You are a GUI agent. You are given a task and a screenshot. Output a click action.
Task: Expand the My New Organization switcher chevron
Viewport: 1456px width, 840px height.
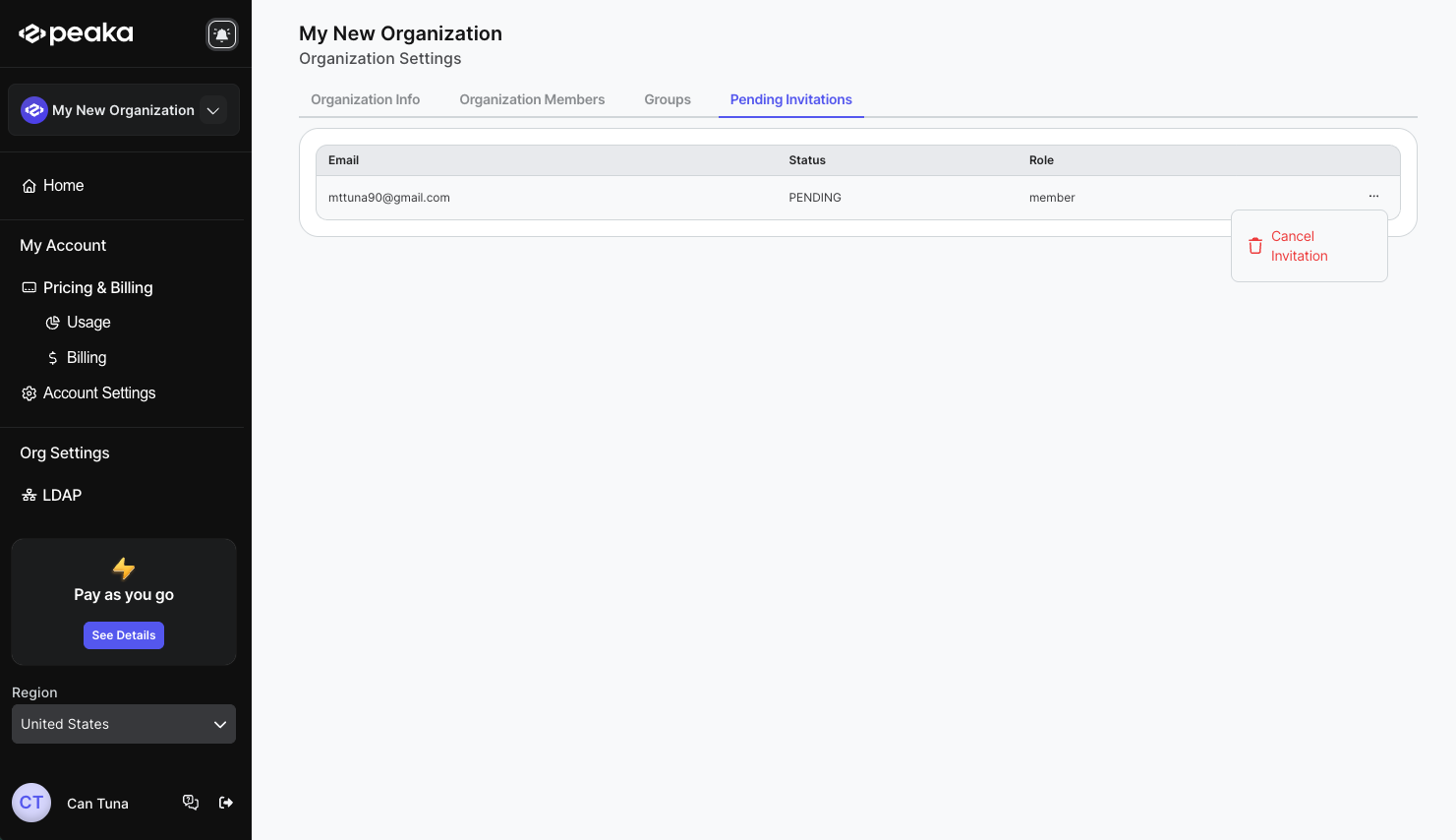tap(213, 110)
